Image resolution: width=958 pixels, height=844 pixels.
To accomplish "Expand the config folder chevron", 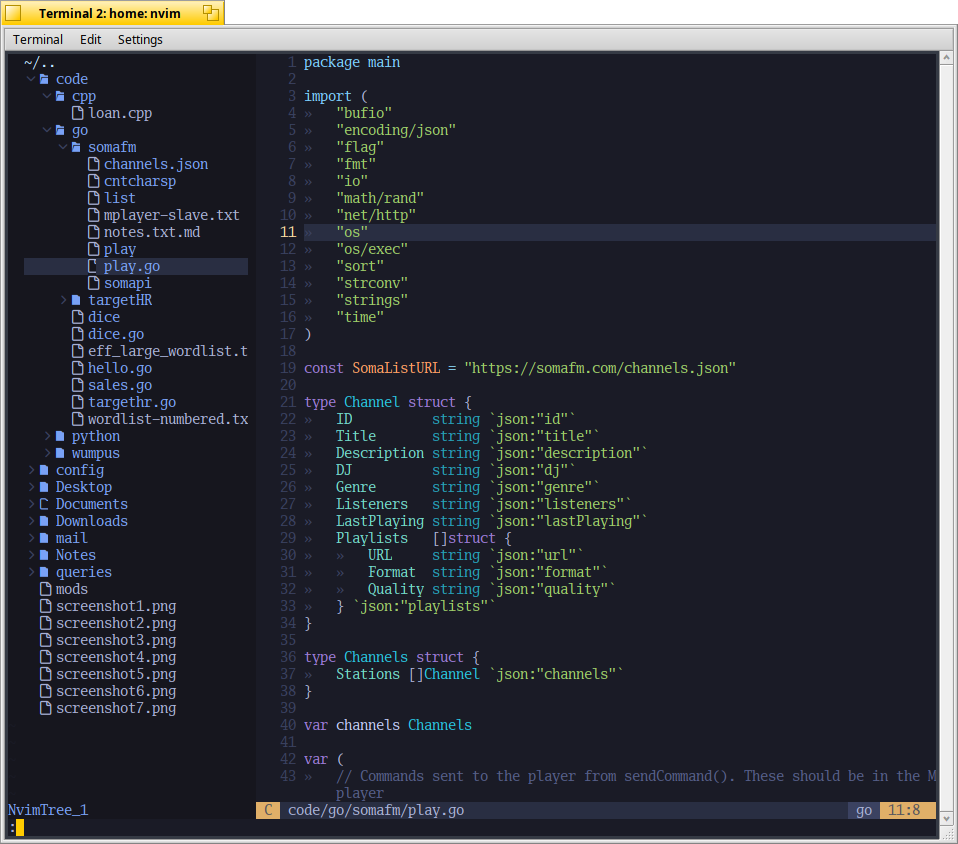I will (x=31, y=470).
